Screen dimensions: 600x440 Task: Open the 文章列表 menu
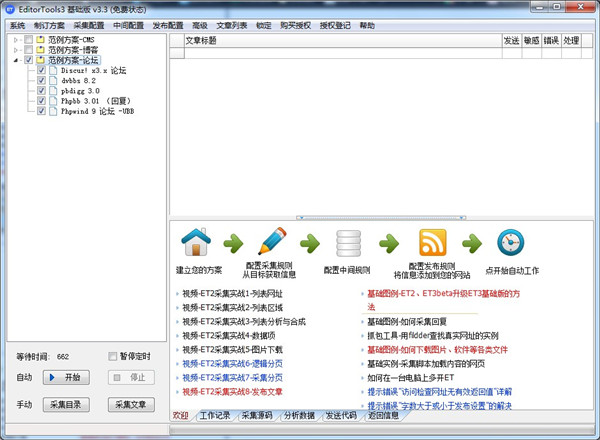(232, 26)
